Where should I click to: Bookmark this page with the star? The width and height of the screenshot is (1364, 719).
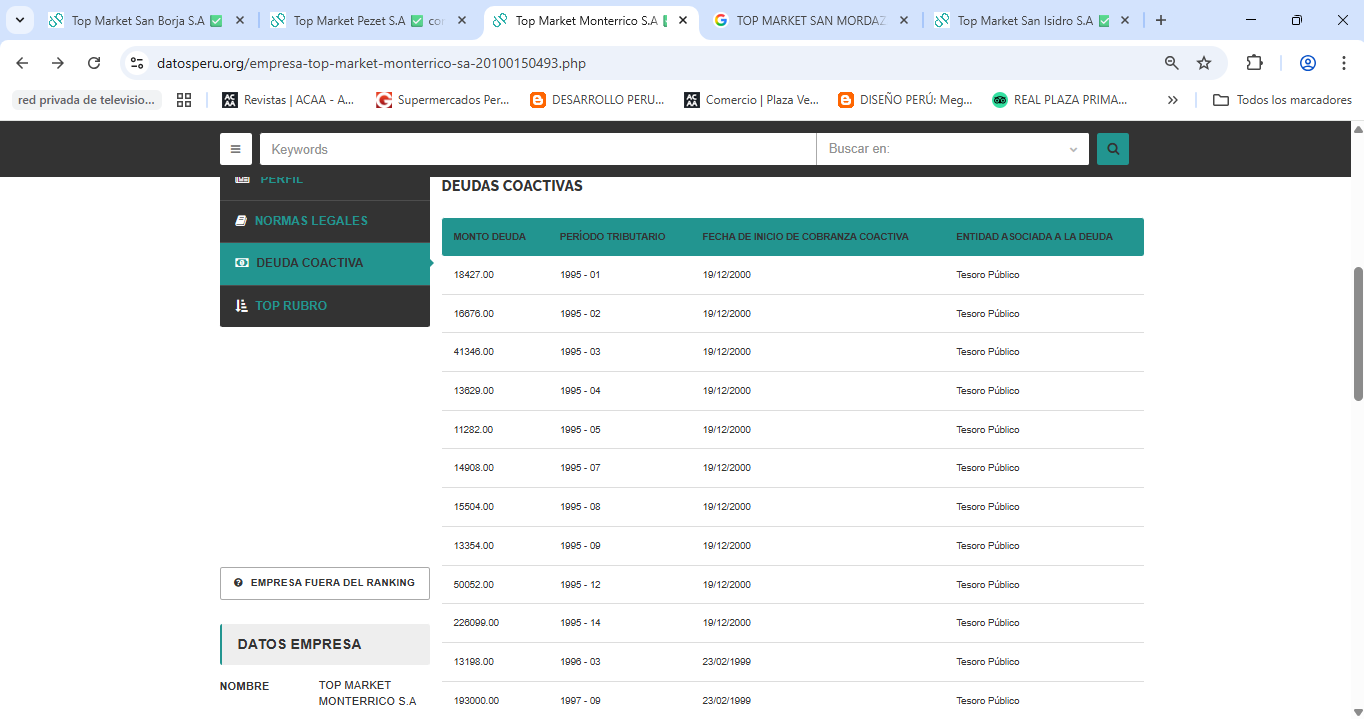pos(1204,63)
